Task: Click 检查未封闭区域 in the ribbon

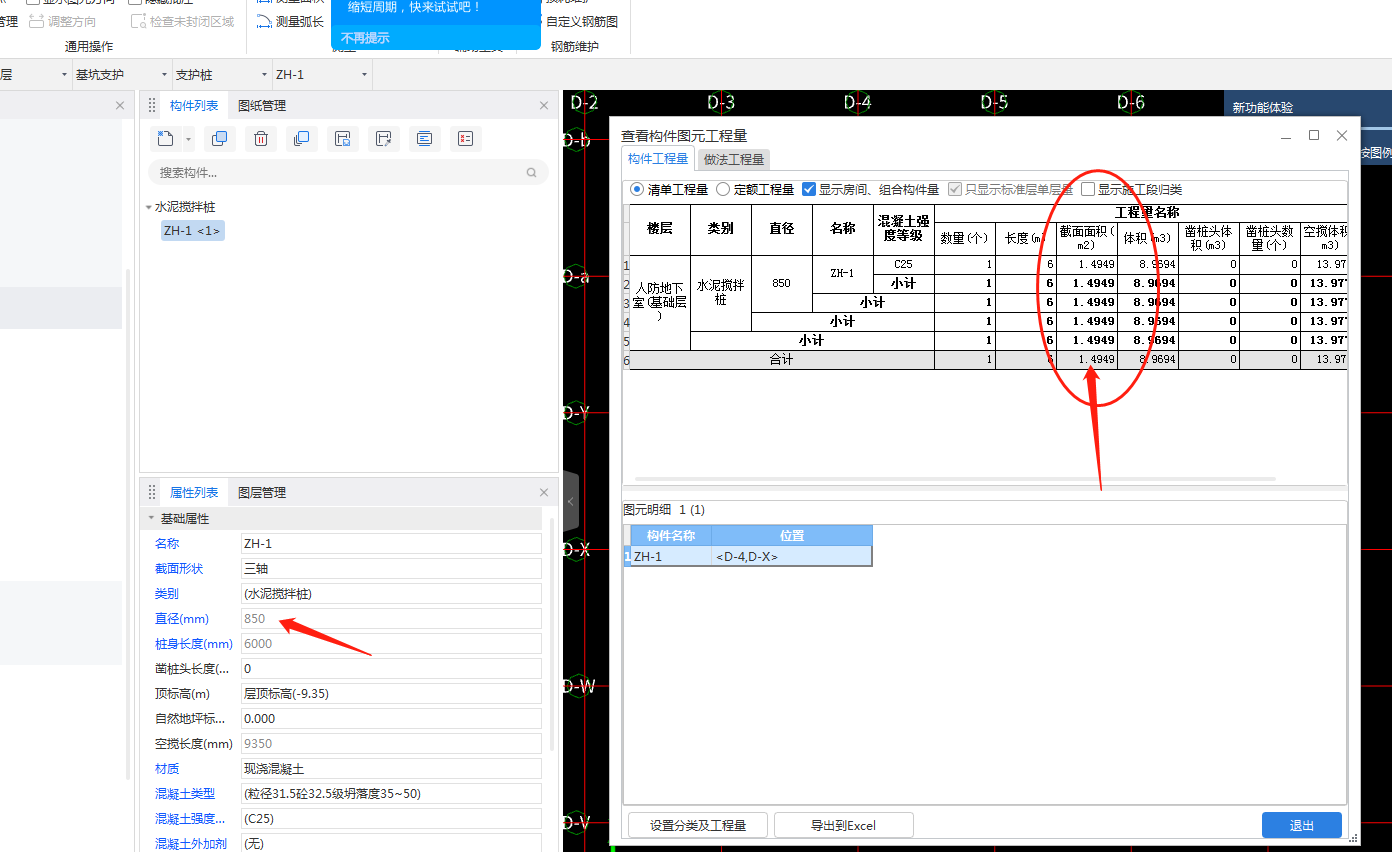Action: [183, 21]
